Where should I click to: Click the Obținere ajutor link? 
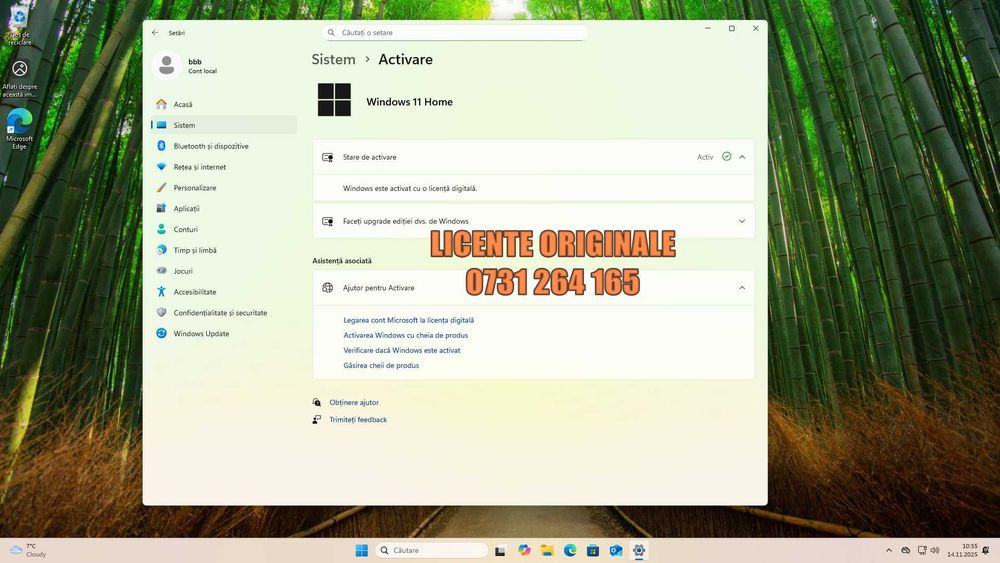(354, 402)
